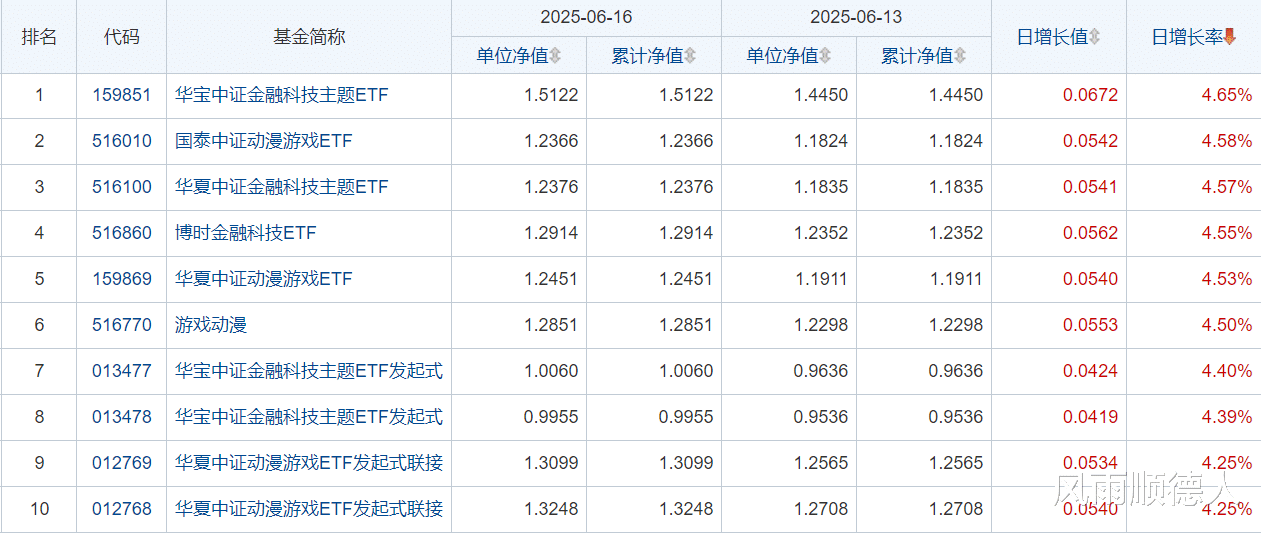Click rank number 6 cell

pos(39,325)
